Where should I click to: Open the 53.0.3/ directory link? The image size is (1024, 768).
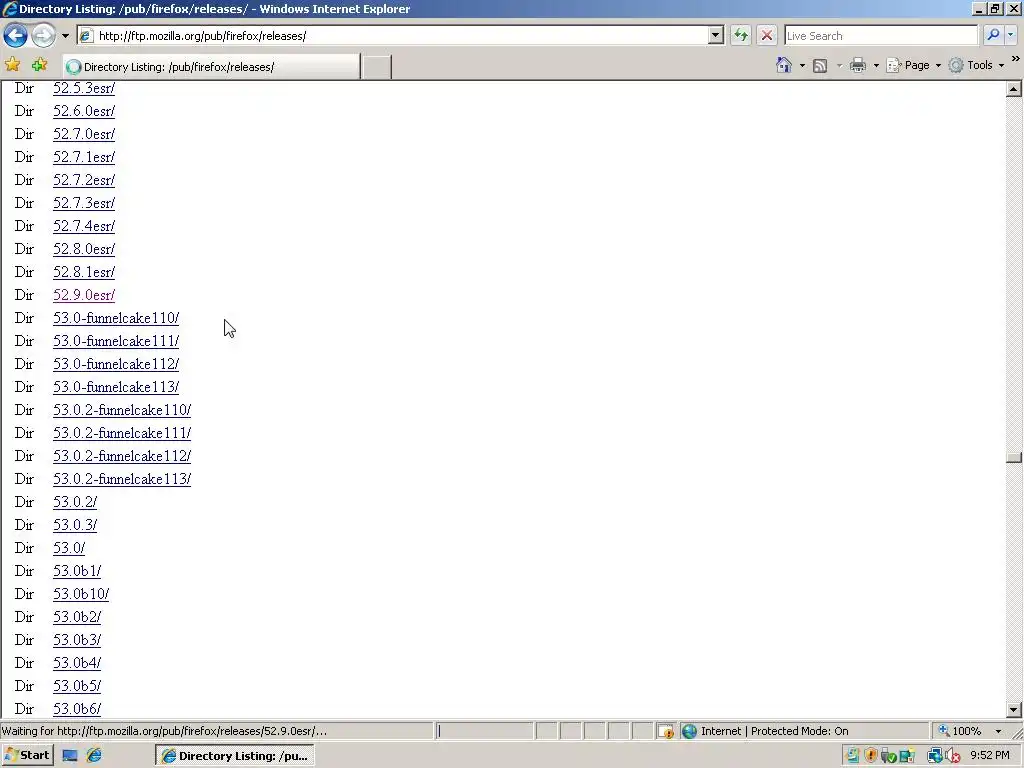(x=75, y=524)
